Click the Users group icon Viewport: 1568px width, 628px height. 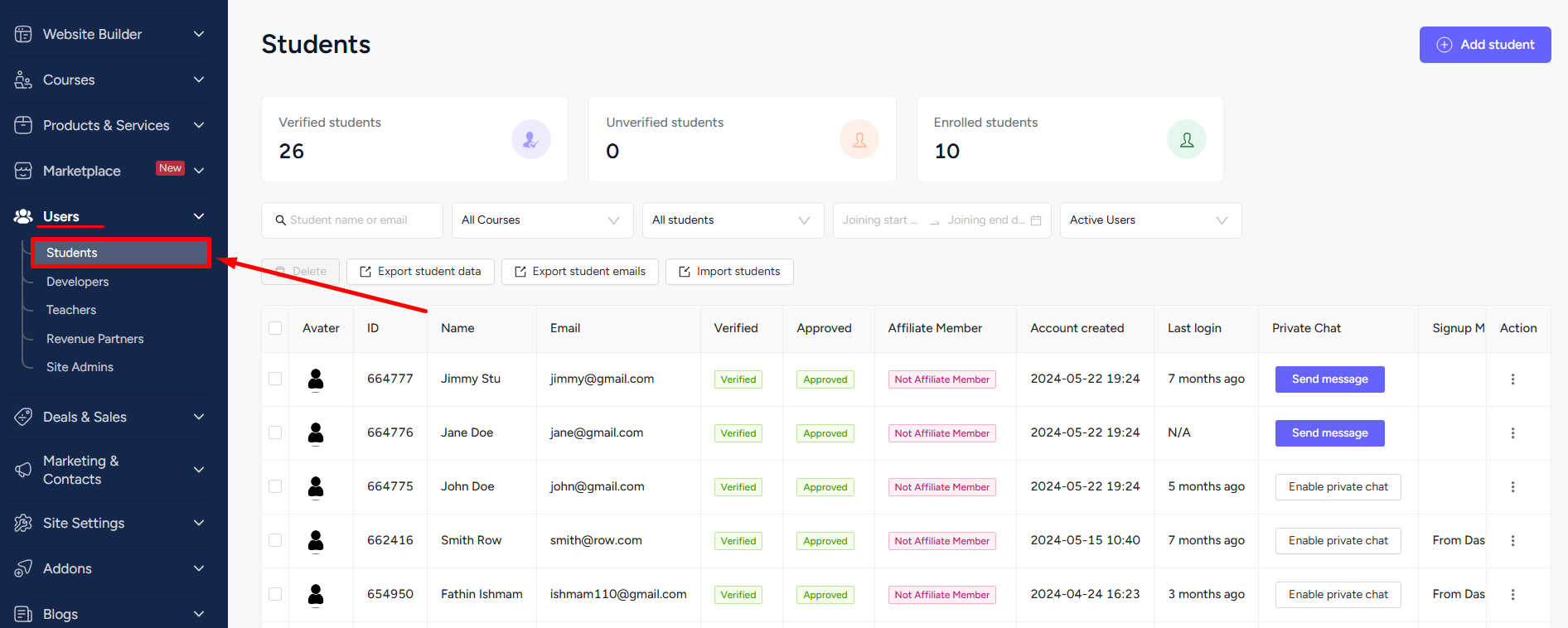tap(23, 216)
